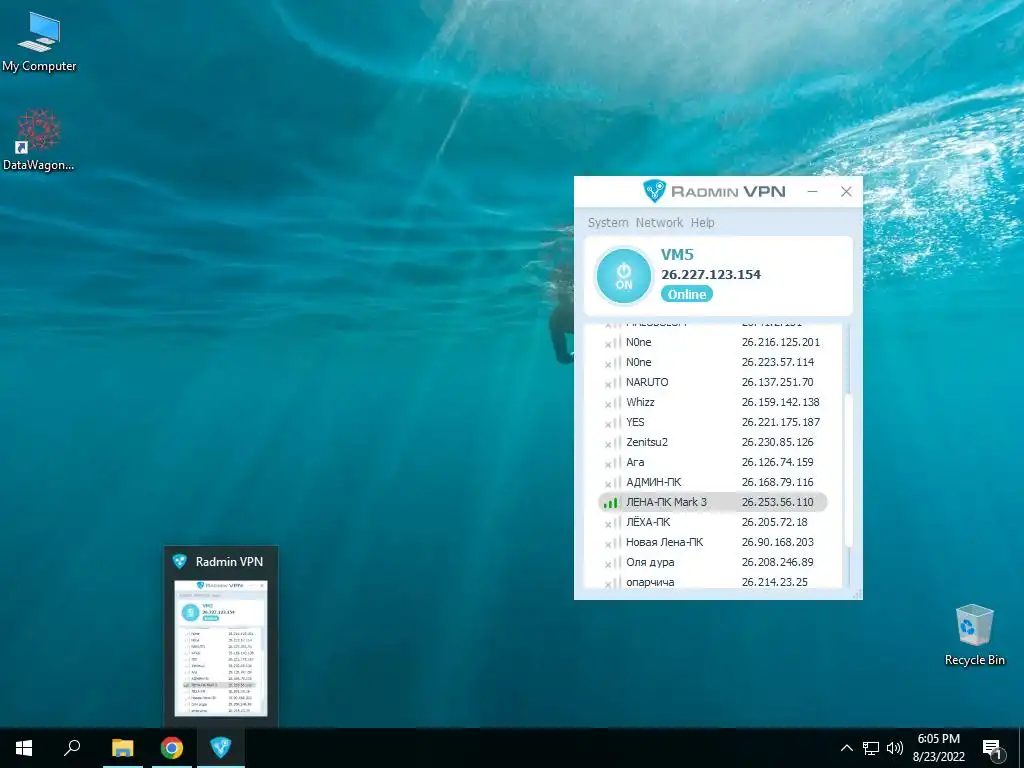Image resolution: width=1024 pixels, height=768 pixels.
Task: Select the DataWagon desktop shortcut
Action: (39, 140)
